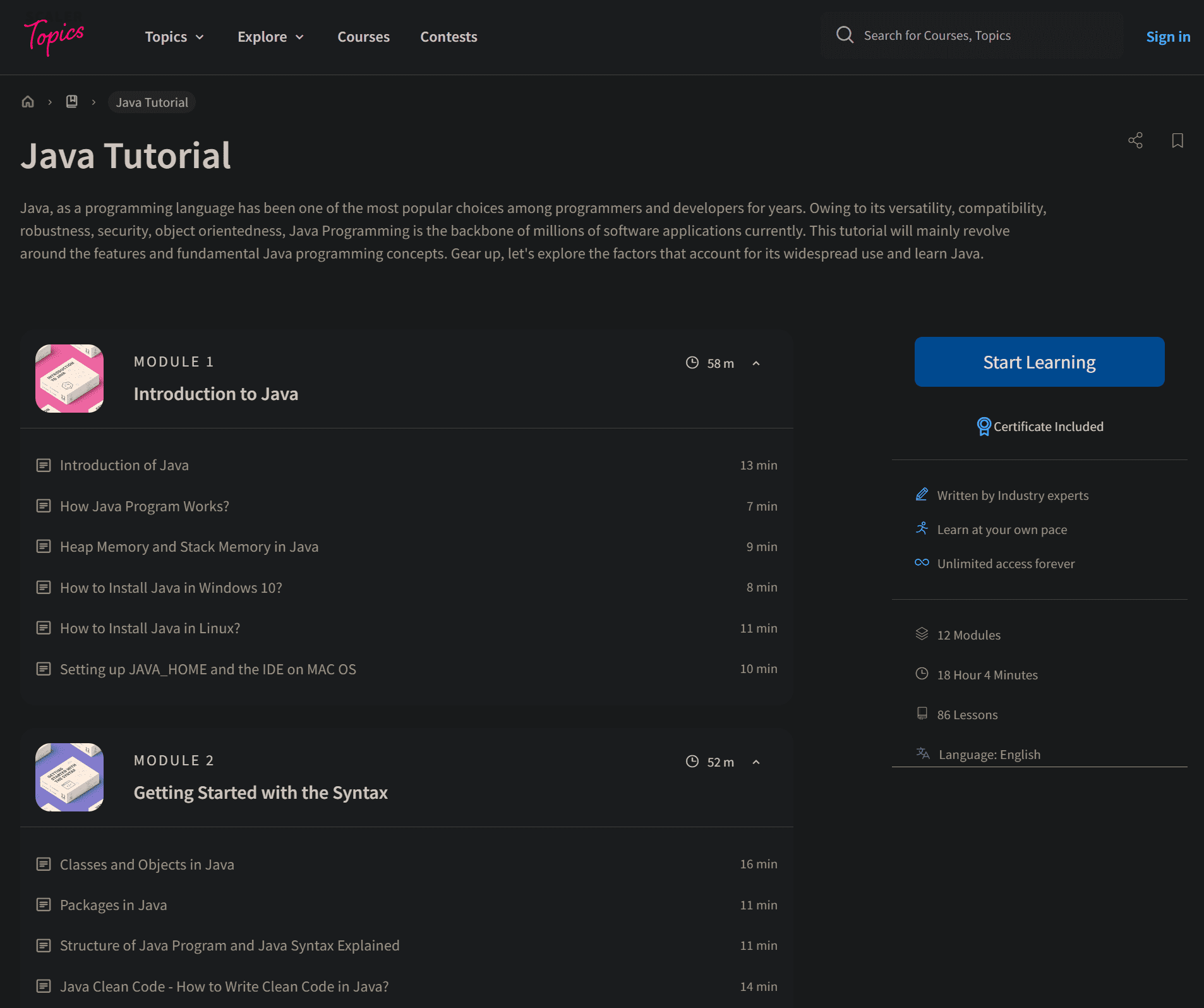Click the Module 2 purple thumbnail
This screenshot has width=1204, height=1008.
click(x=69, y=777)
